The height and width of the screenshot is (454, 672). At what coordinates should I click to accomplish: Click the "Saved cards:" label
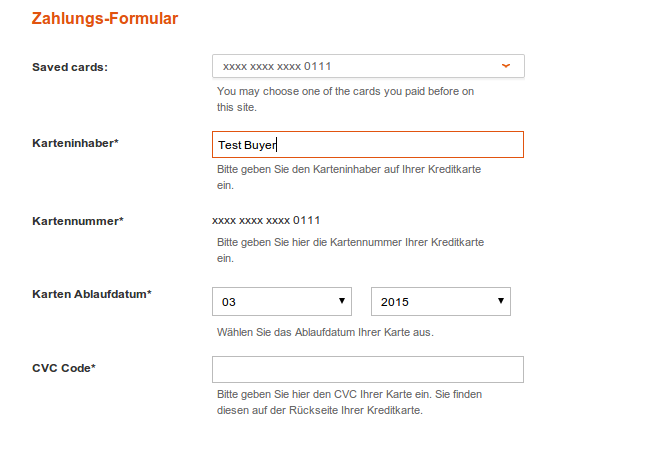tap(70, 67)
